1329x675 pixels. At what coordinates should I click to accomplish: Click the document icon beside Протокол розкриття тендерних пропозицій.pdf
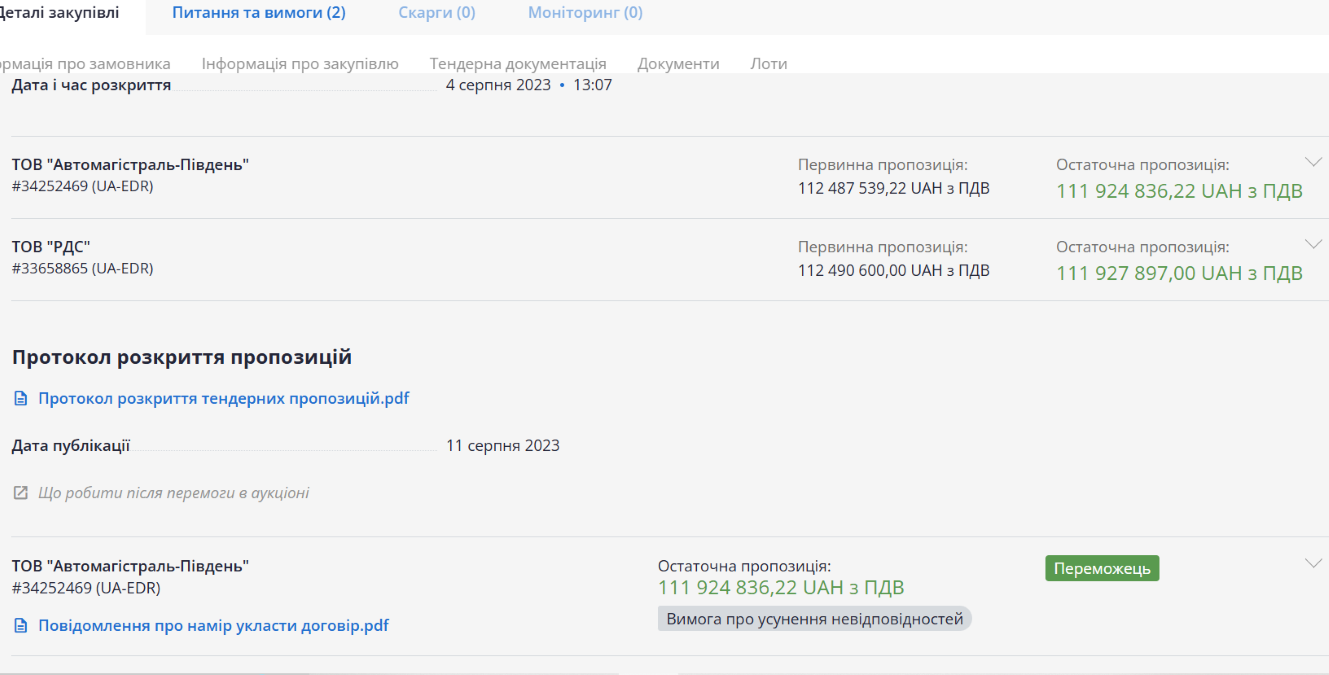coord(20,399)
